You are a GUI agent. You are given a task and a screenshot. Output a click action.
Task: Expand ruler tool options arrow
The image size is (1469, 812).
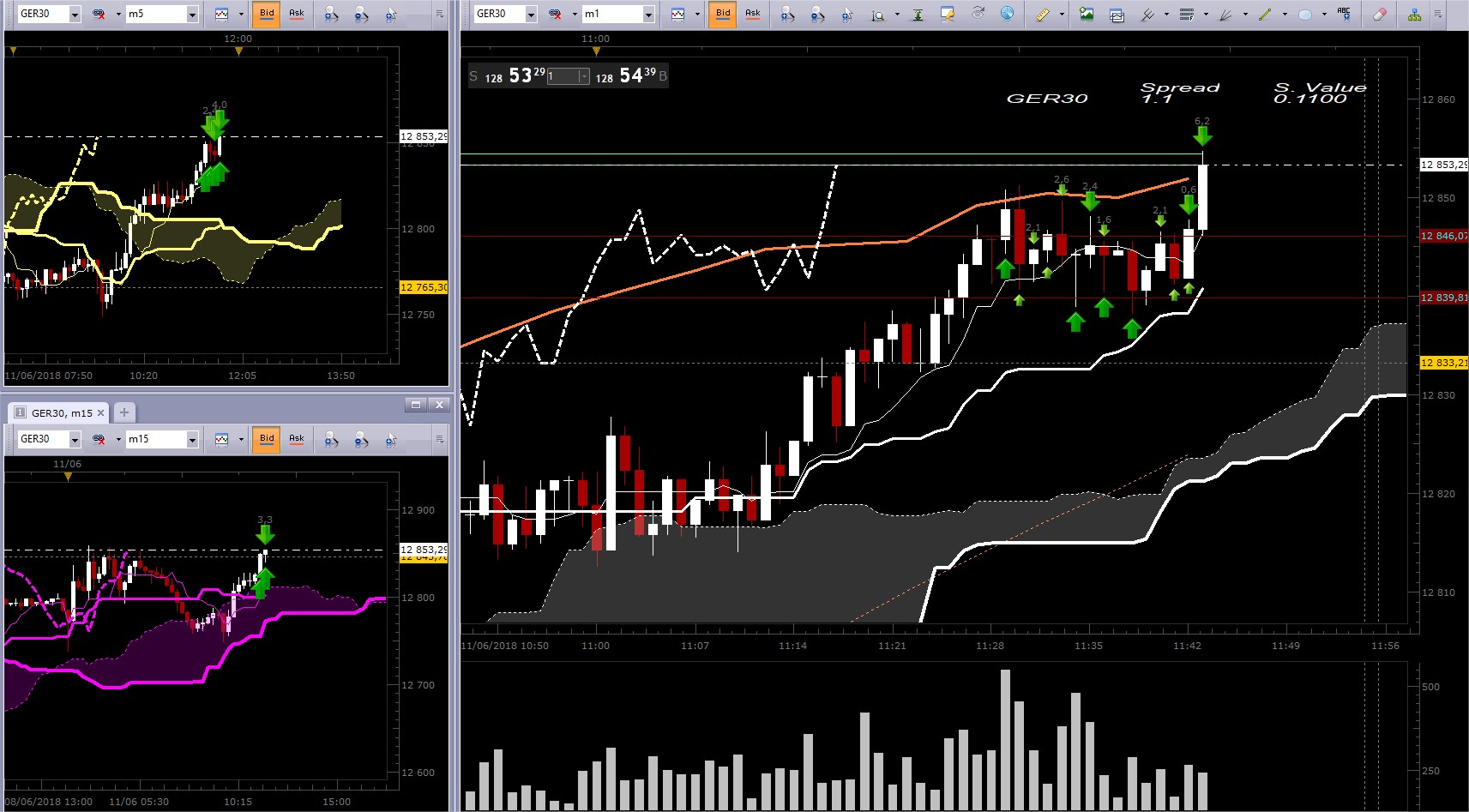click(x=1062, y=14)
